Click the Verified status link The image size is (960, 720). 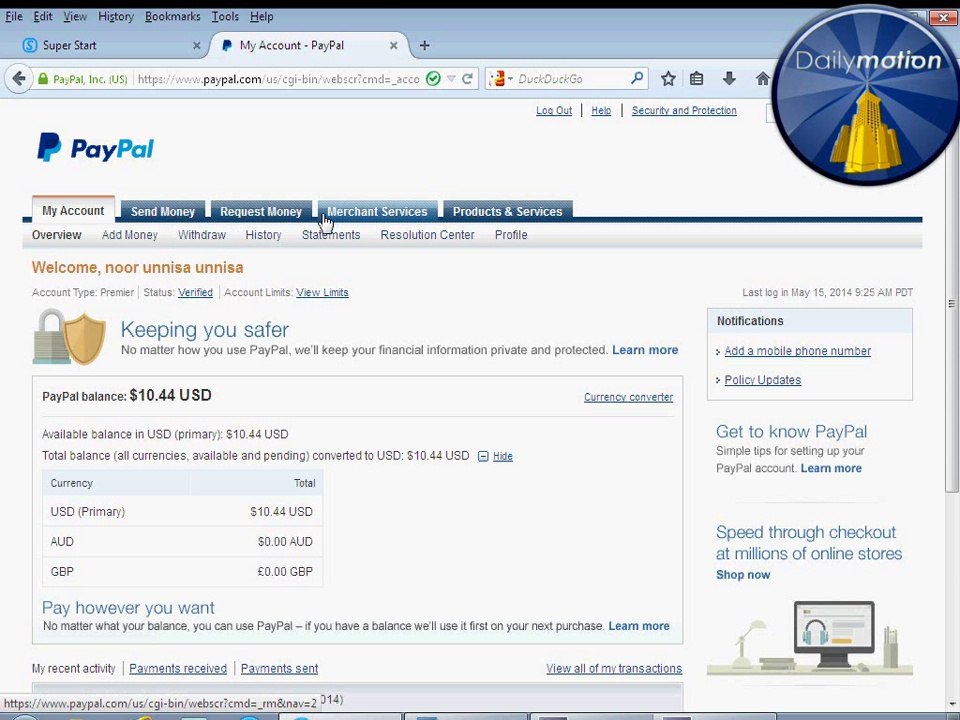(195, 293)
